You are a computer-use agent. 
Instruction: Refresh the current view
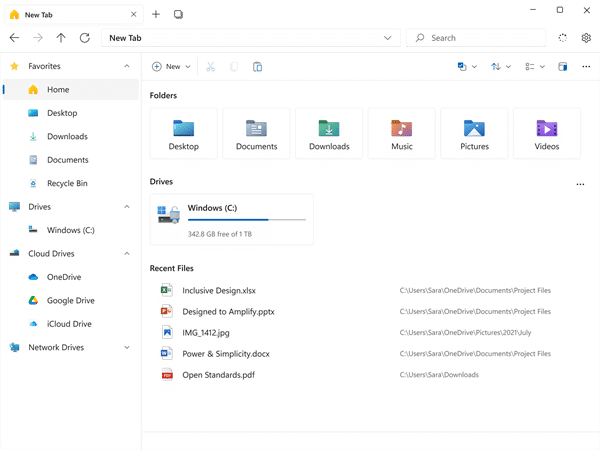(x=85, y=38)
